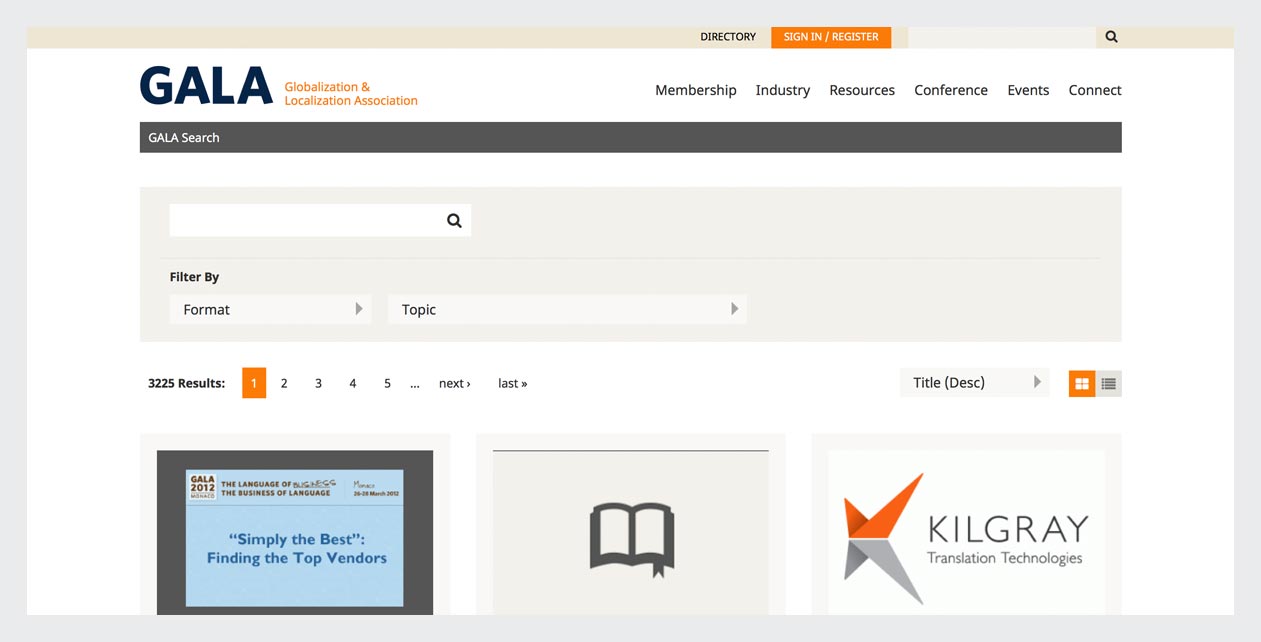Go to results page 3
Image resolution: width=1261 pixels, height=642 pixels.
(318, 383)
